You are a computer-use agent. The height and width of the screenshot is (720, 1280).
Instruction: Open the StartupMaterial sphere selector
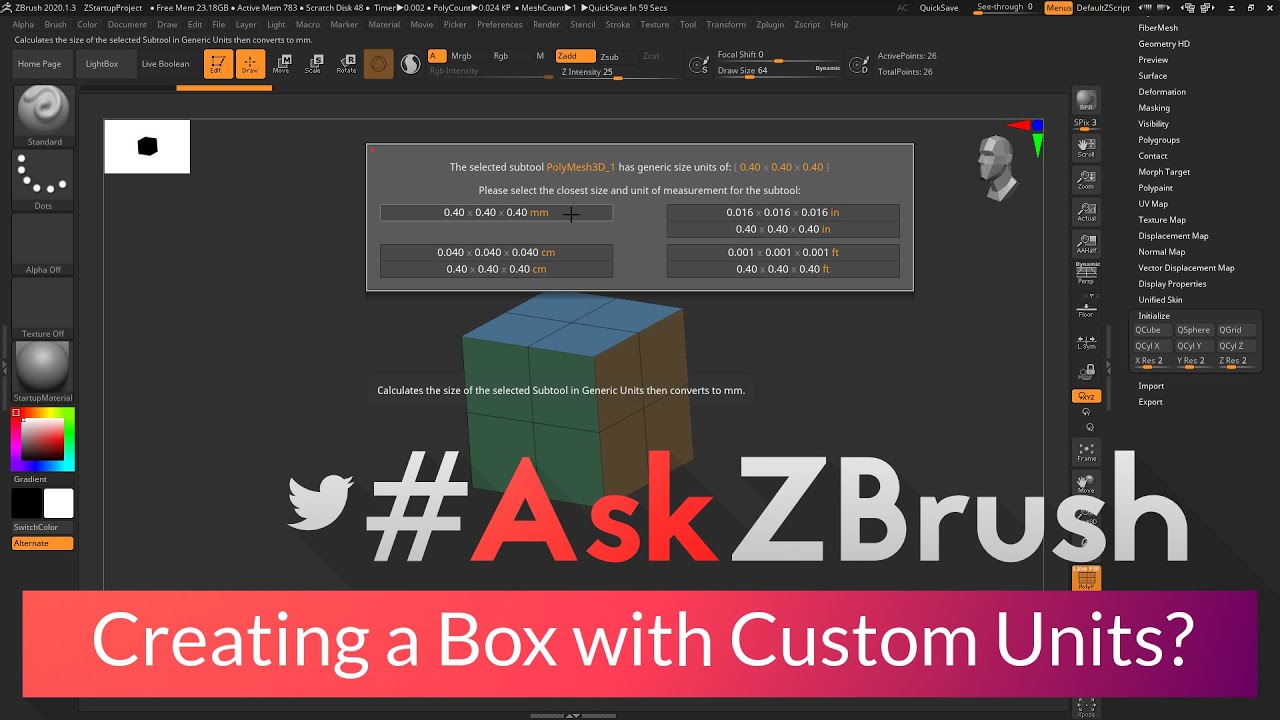pos(43,371)
